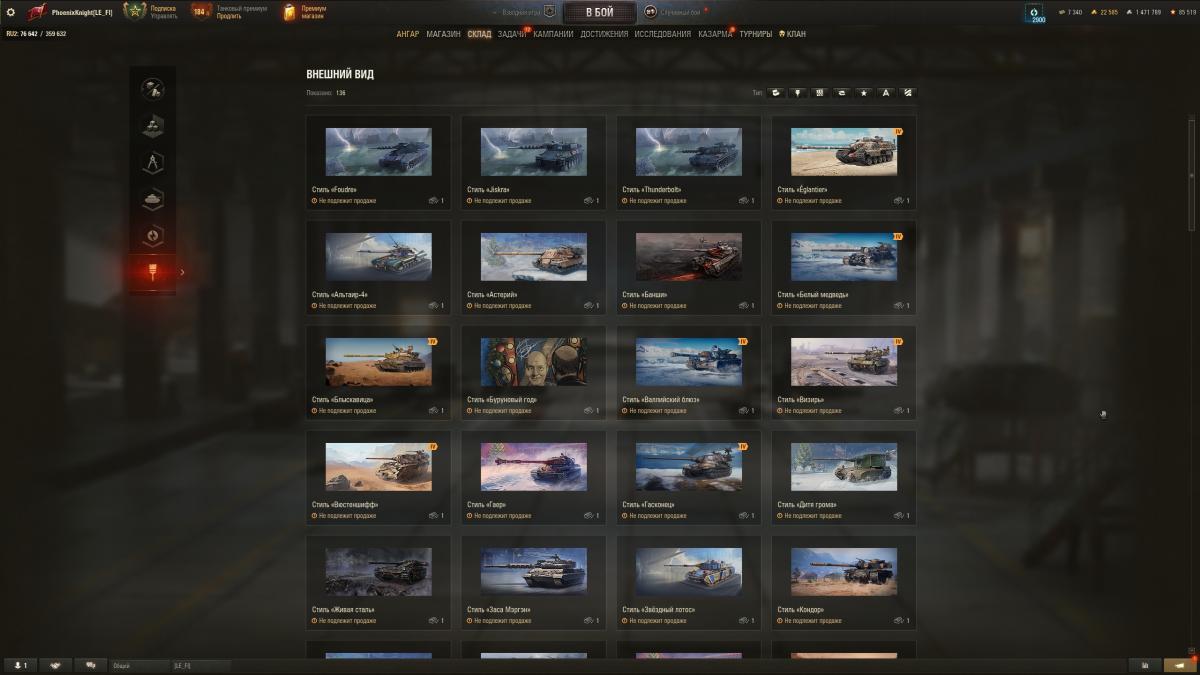Select the «Буруновый год» style card

(533, 372)
